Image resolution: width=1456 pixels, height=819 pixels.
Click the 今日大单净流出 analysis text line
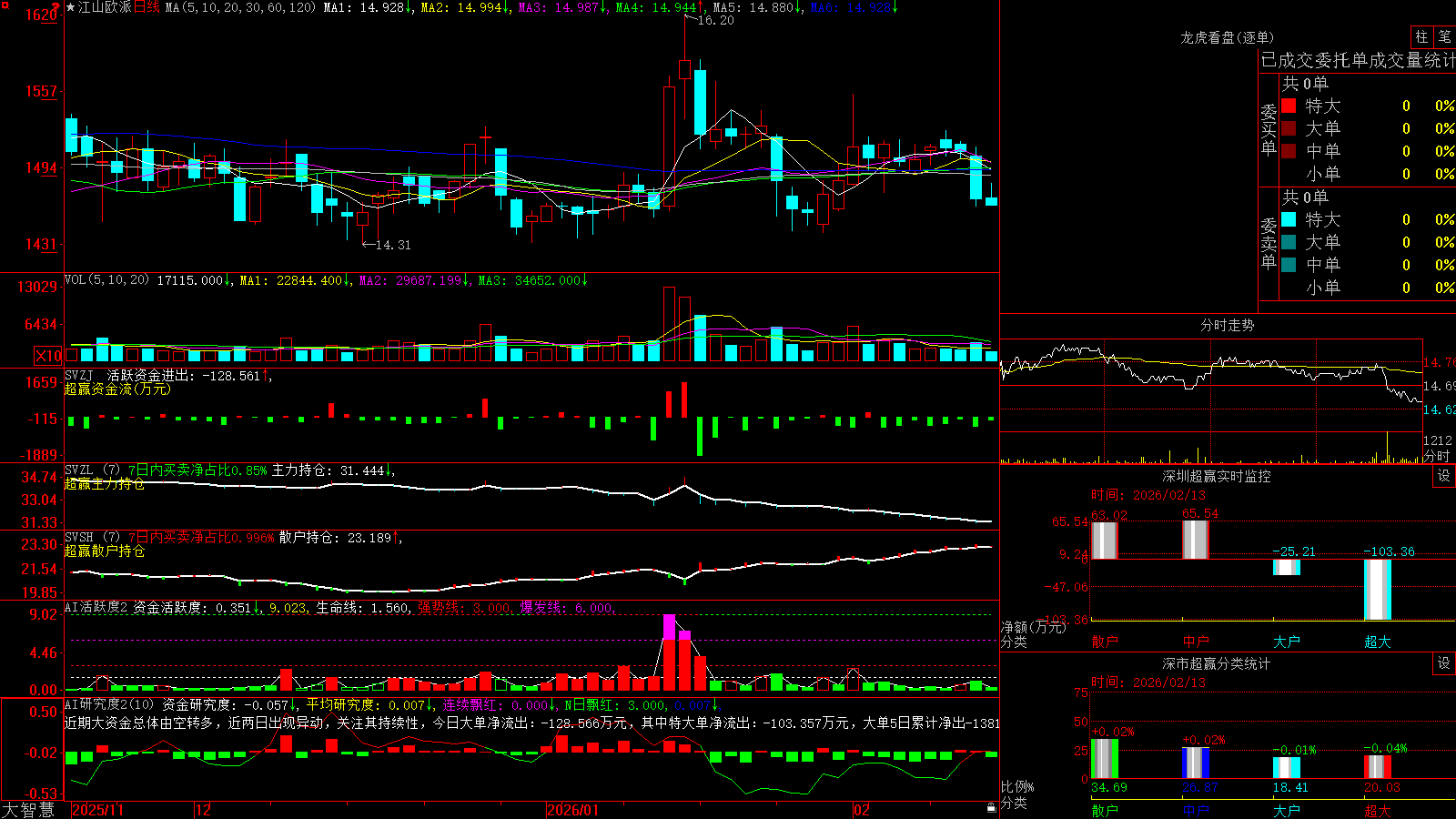(530, 723)
